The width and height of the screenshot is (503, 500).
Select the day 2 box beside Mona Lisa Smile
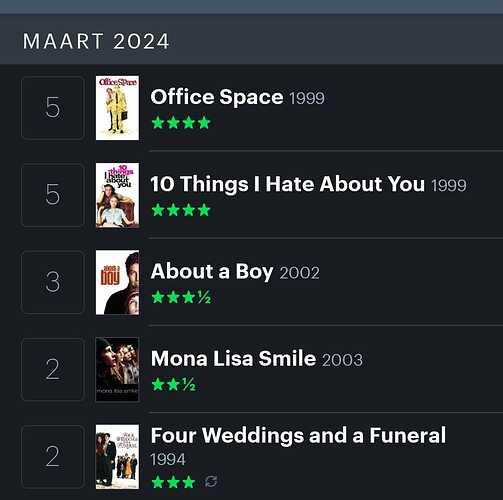[x=53, y=369]
